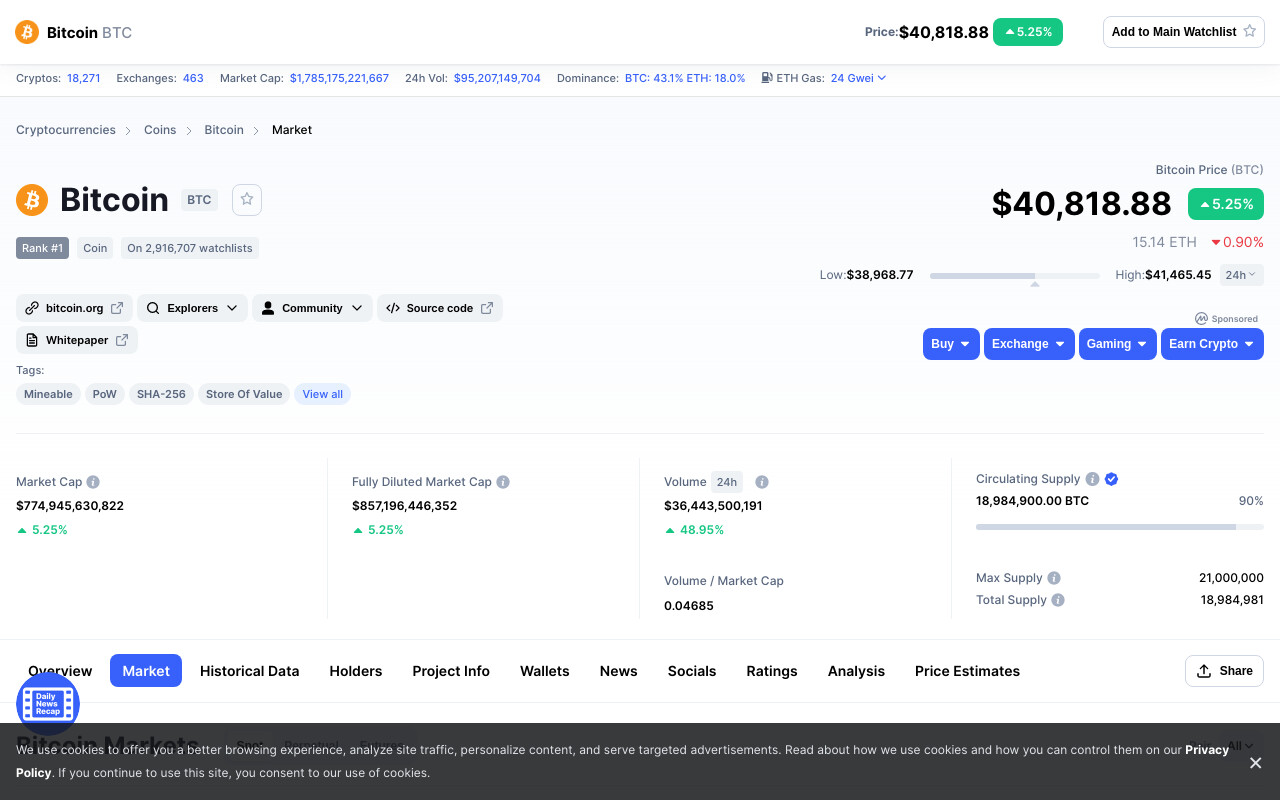Click the info icon next to Circulating Supply
Screen dimensions: 1280x800
click(x=1092, y=479)
